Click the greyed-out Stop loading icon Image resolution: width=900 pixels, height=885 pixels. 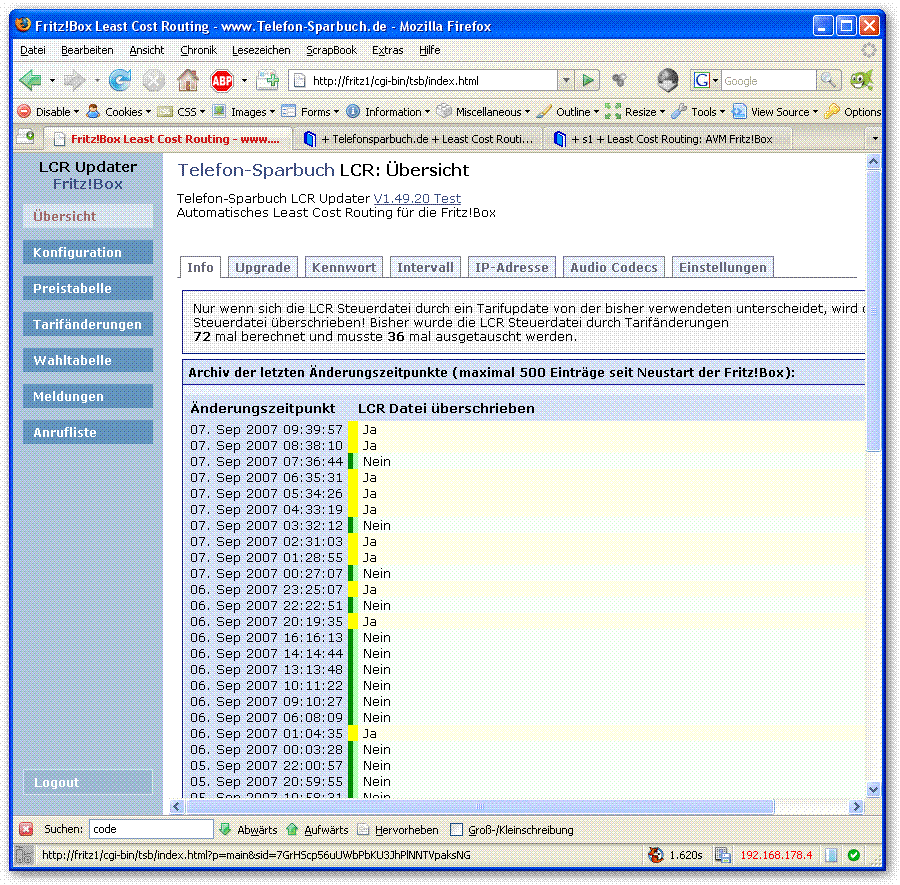coord(154,80)
